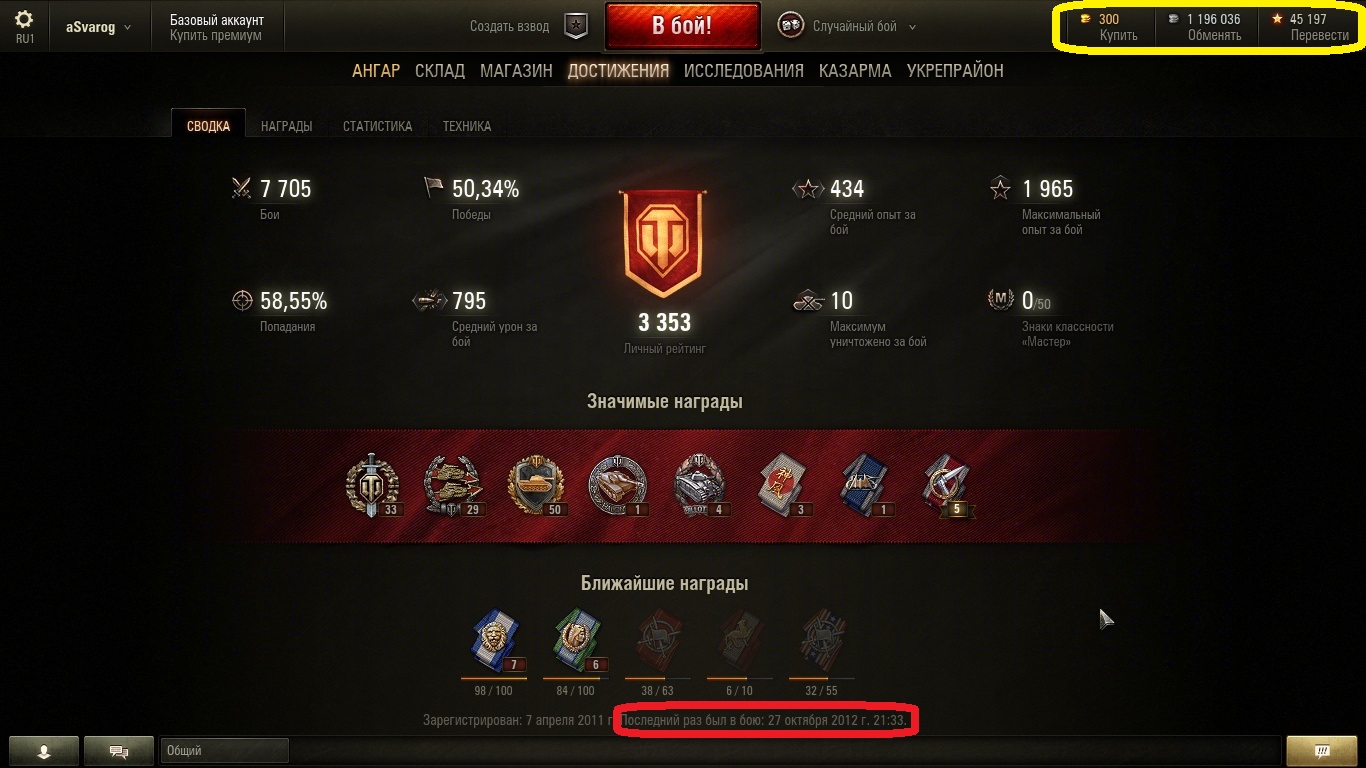Open the contacts list icon
Viewport: 1366px width, 768px height.
point(43,751)
